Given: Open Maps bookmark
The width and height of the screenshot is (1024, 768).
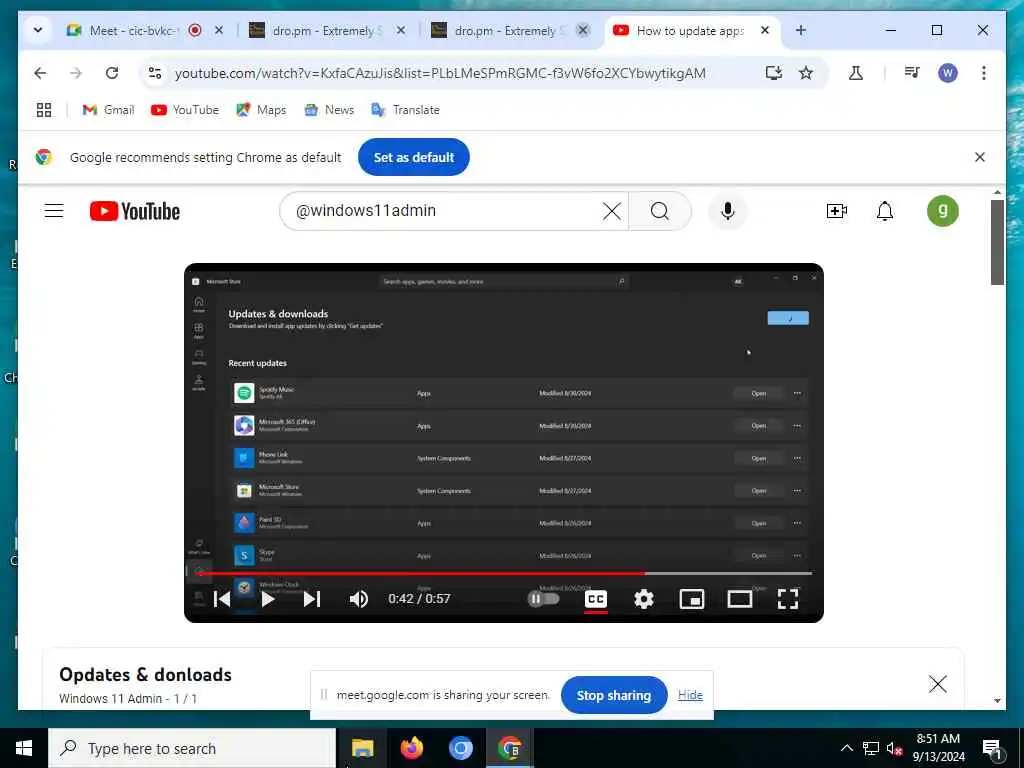Looking at the screenshot, I should coord(261,110).
